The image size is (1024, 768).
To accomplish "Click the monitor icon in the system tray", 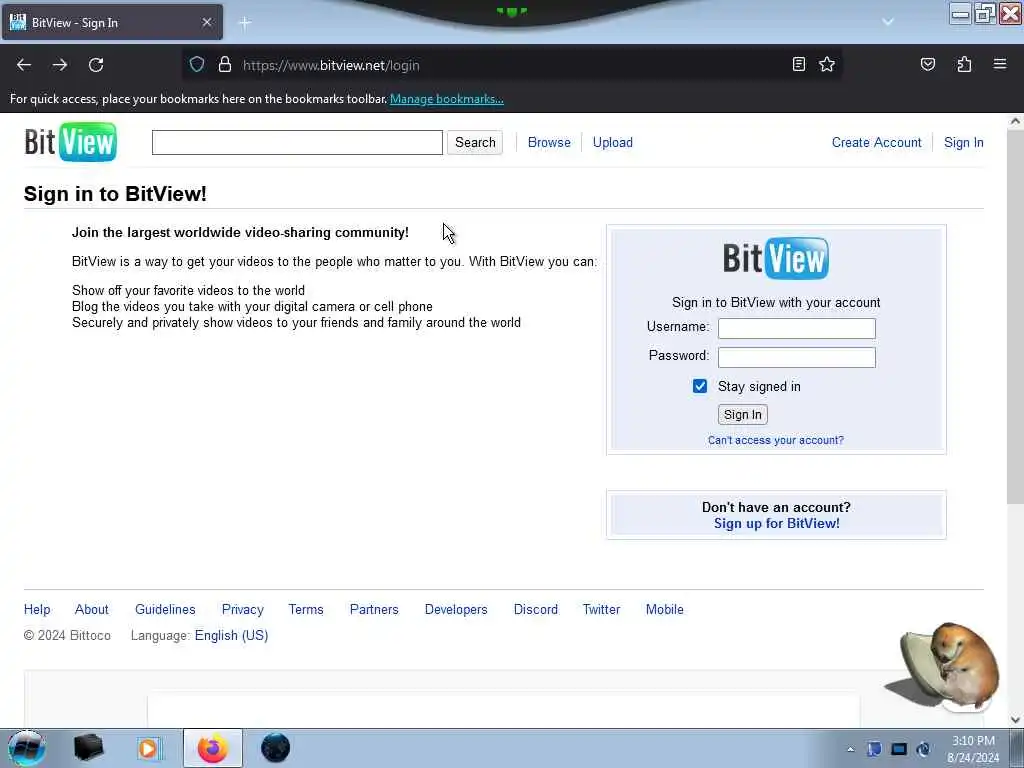I will click(899, 749).
